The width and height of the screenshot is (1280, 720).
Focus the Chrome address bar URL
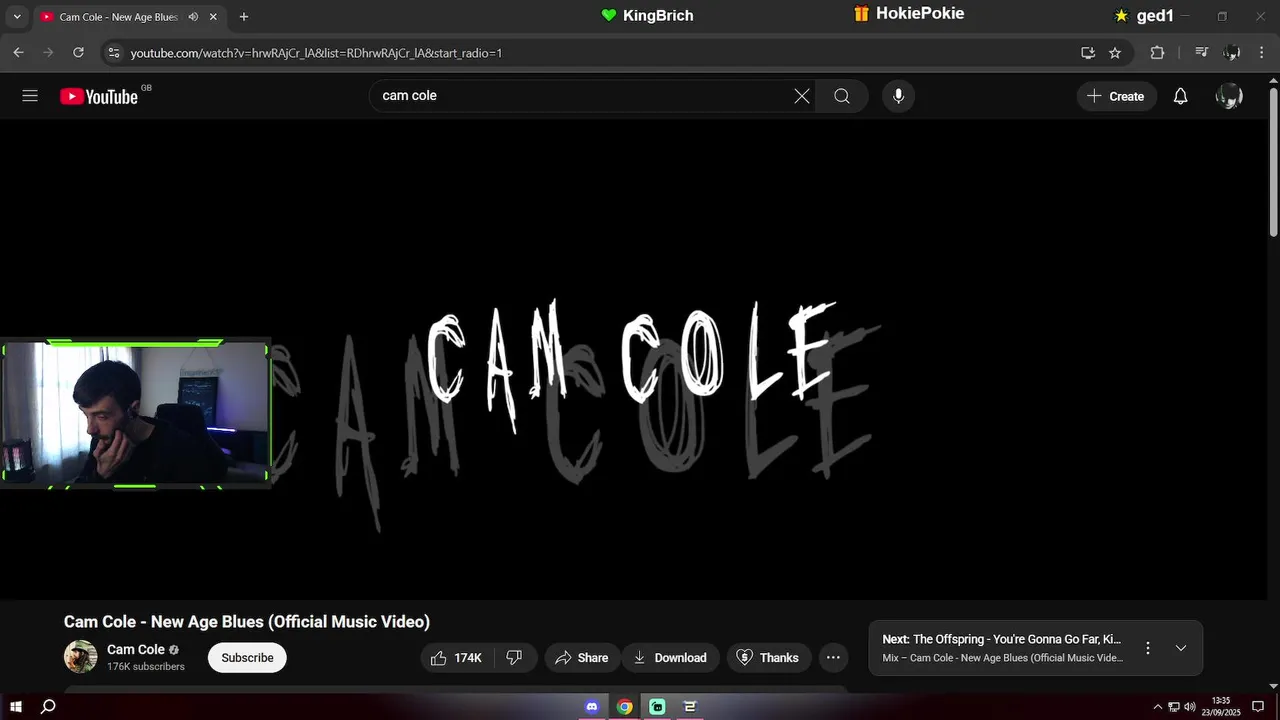pos(316,53)
